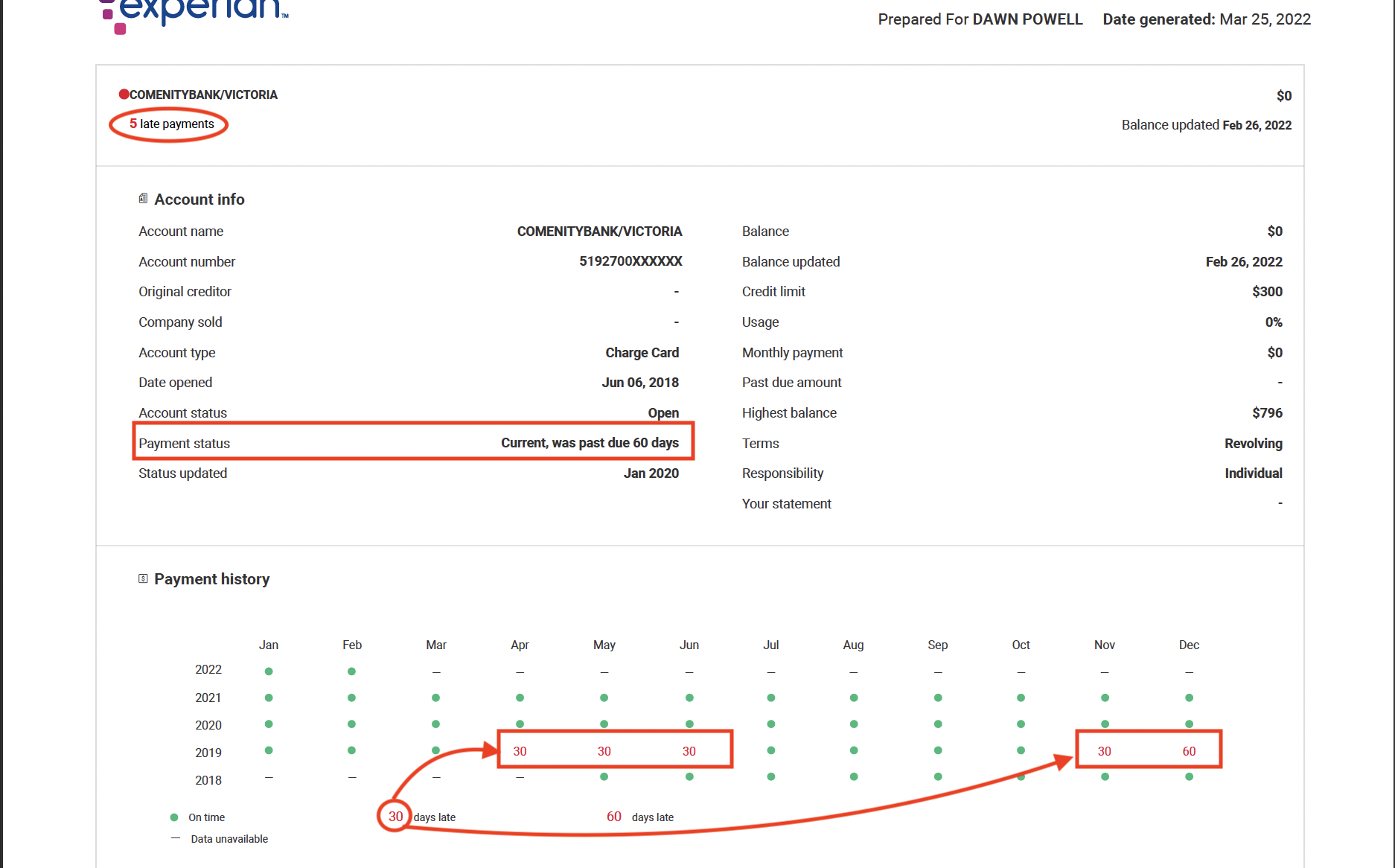
Task: Click December 2021 on-time dot
Action: click(1189, 698)
